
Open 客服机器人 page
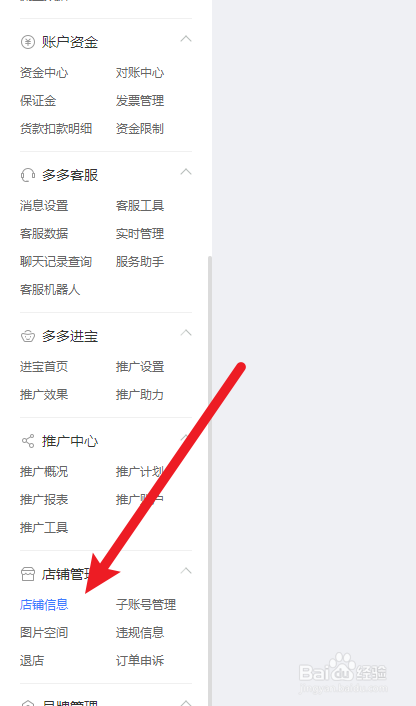[x=50, y=290]
